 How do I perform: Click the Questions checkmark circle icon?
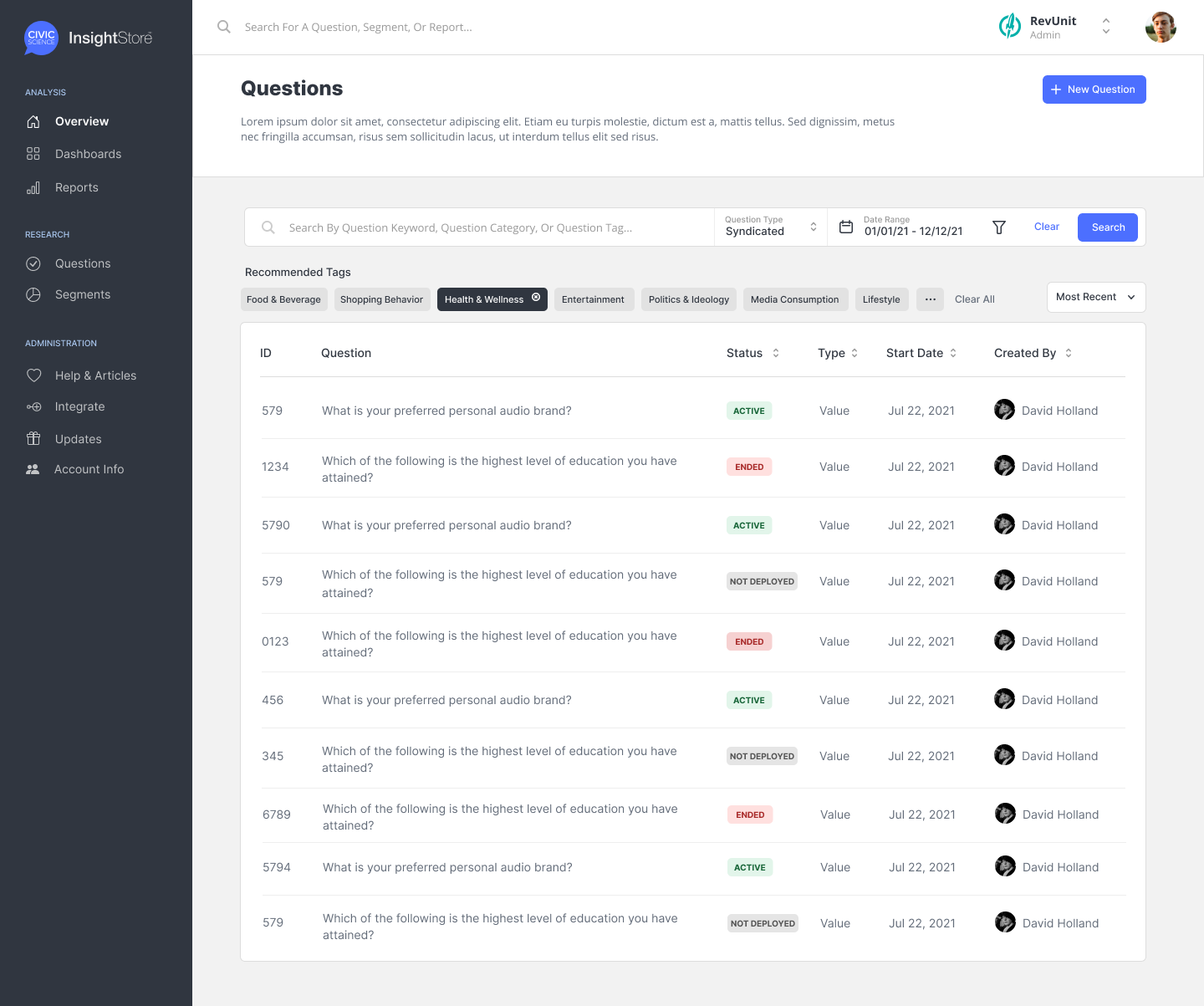33,263
